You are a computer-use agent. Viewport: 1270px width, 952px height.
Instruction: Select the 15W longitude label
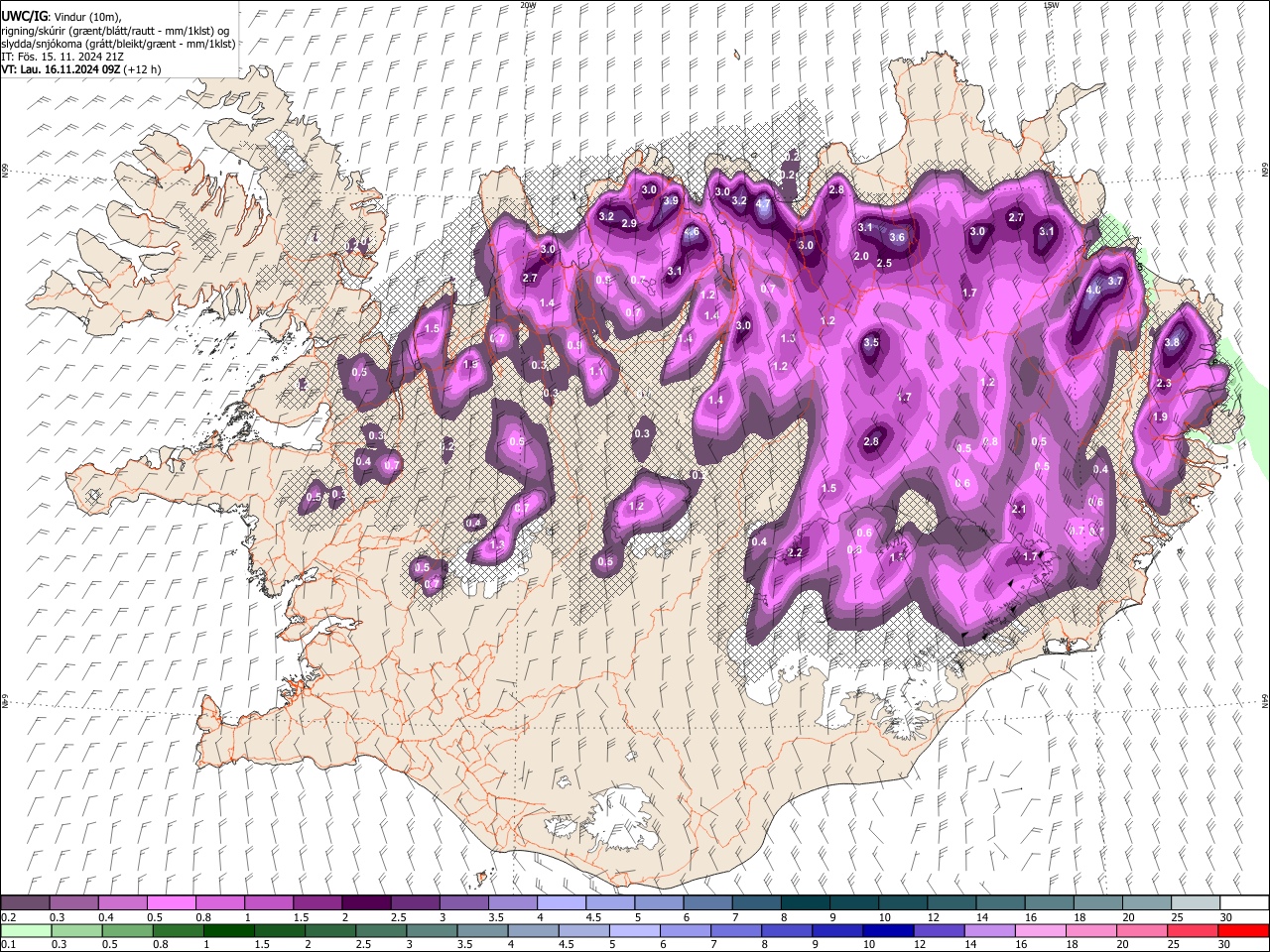[1052, 5]
